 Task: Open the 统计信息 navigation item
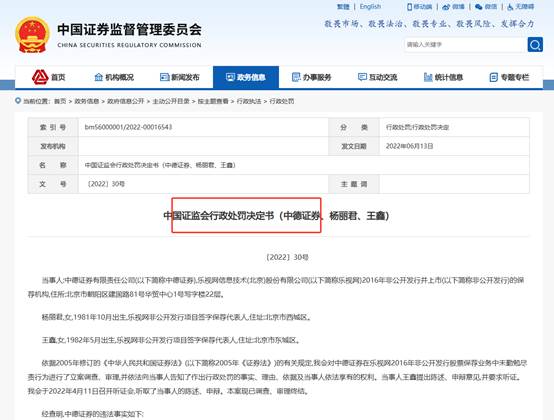point(443,77)
